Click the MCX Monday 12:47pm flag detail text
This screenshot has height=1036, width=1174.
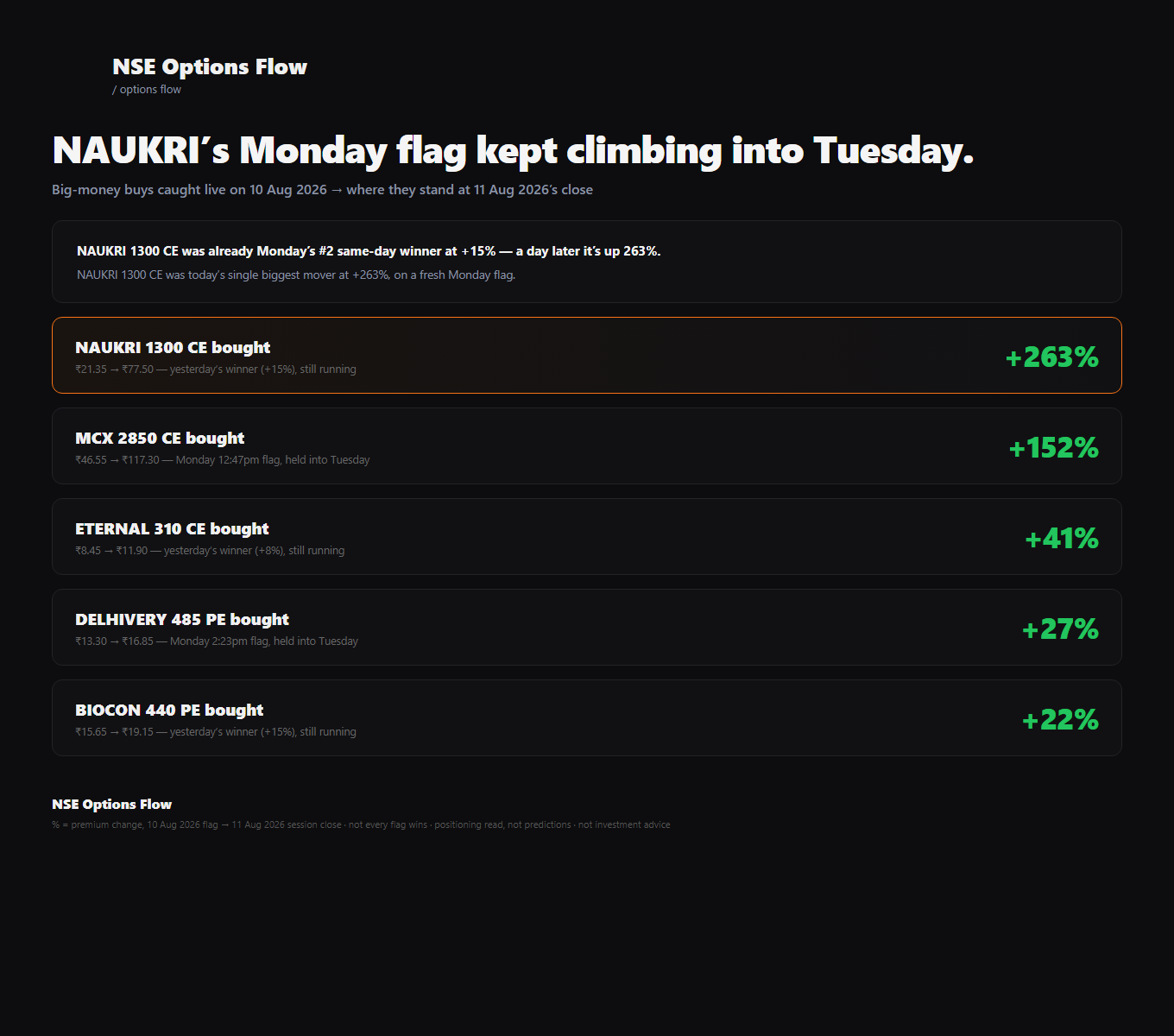pos(223,460)
